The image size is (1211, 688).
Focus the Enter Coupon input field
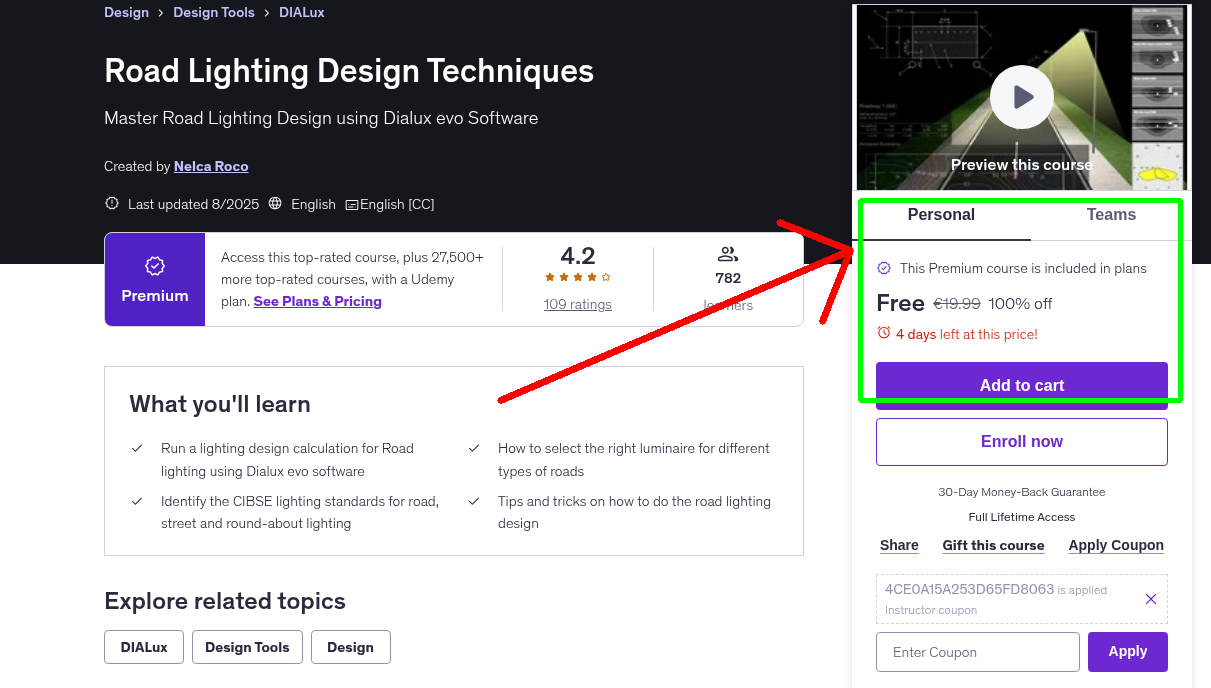(977, 652)
